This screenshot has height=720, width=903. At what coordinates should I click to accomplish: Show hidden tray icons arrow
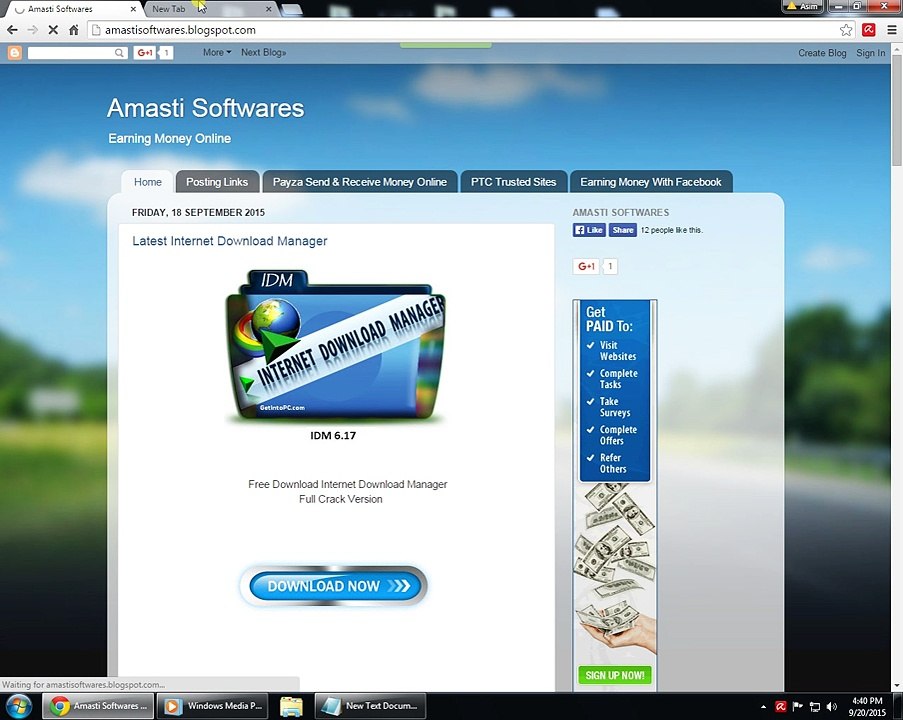pos(763,707)
